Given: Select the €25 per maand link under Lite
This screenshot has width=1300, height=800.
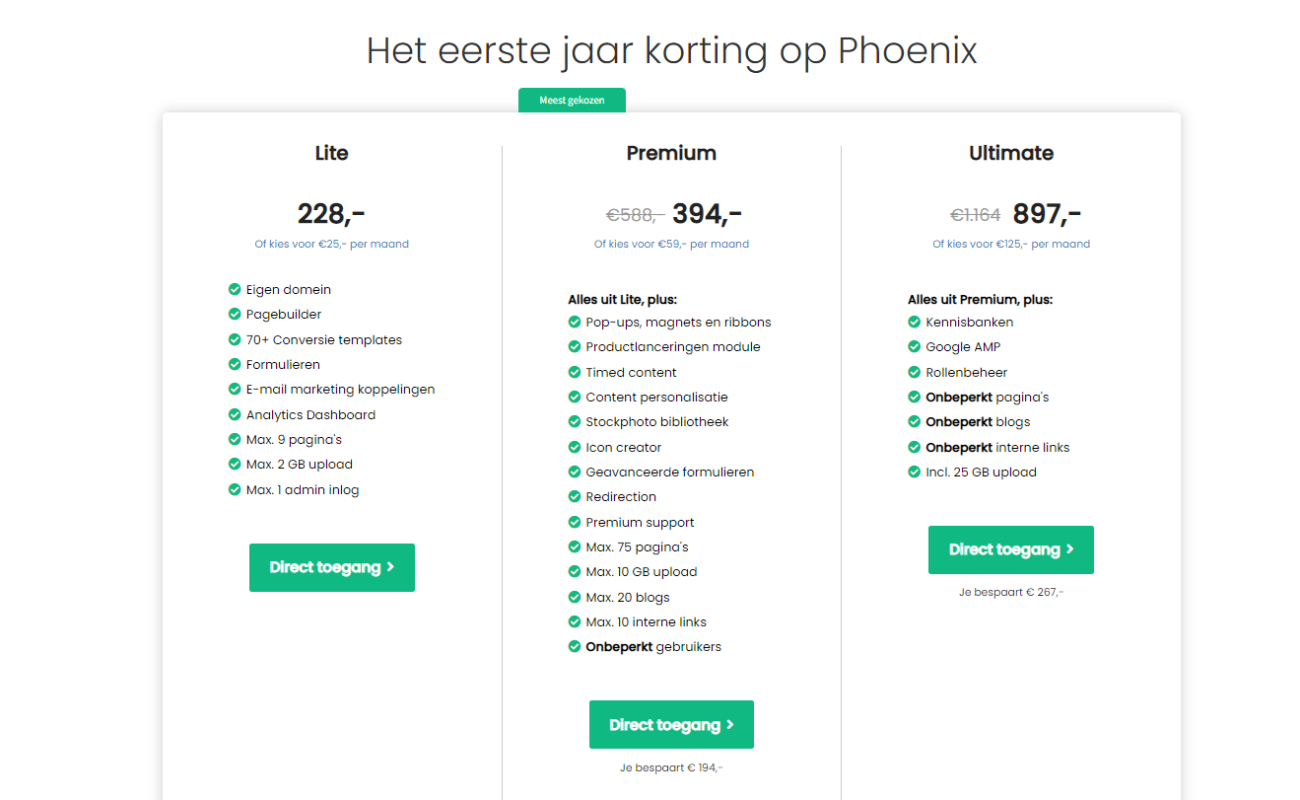Looking at the screenshot, I should point(332,244).
